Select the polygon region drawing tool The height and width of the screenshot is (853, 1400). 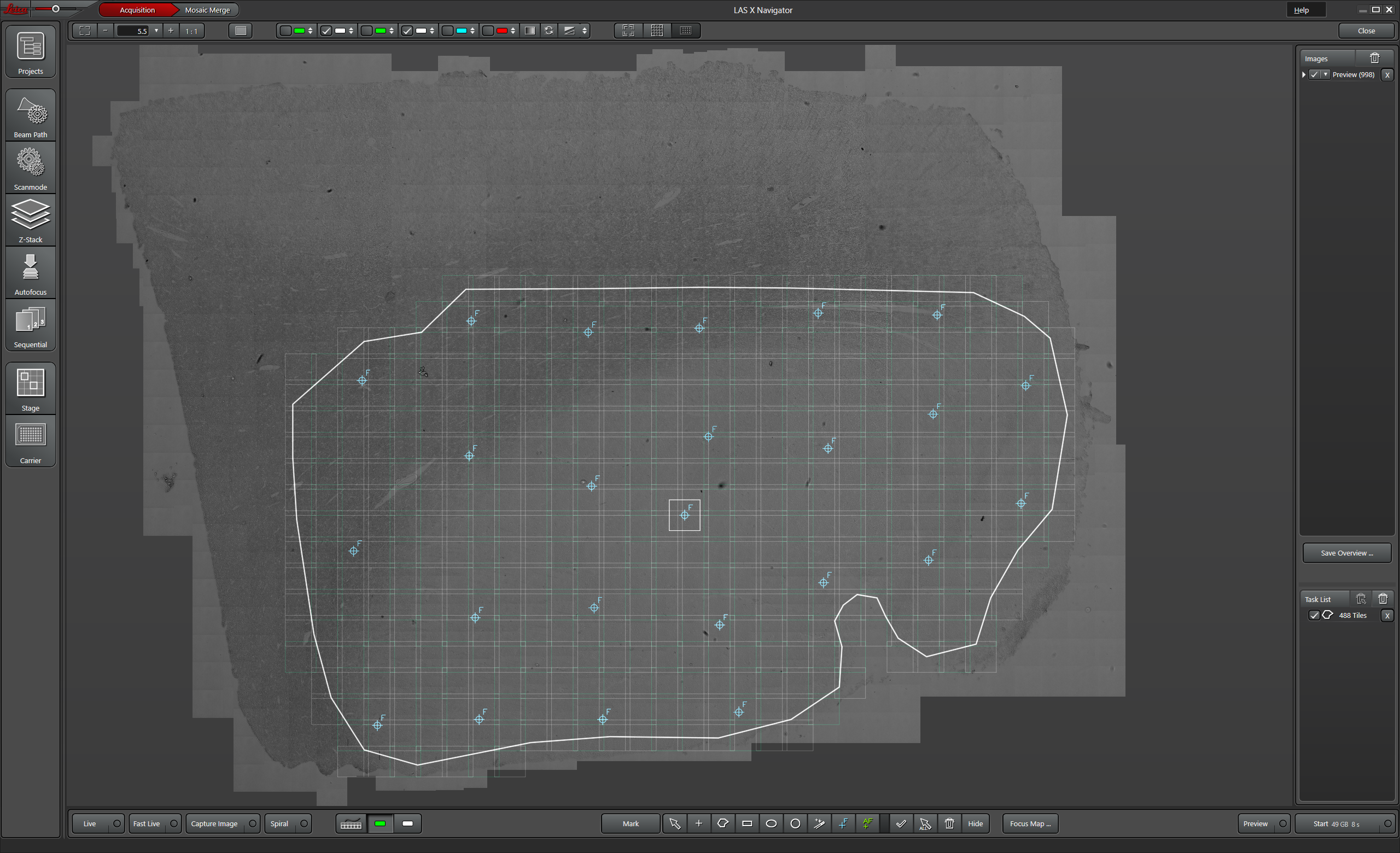(723, 823)
